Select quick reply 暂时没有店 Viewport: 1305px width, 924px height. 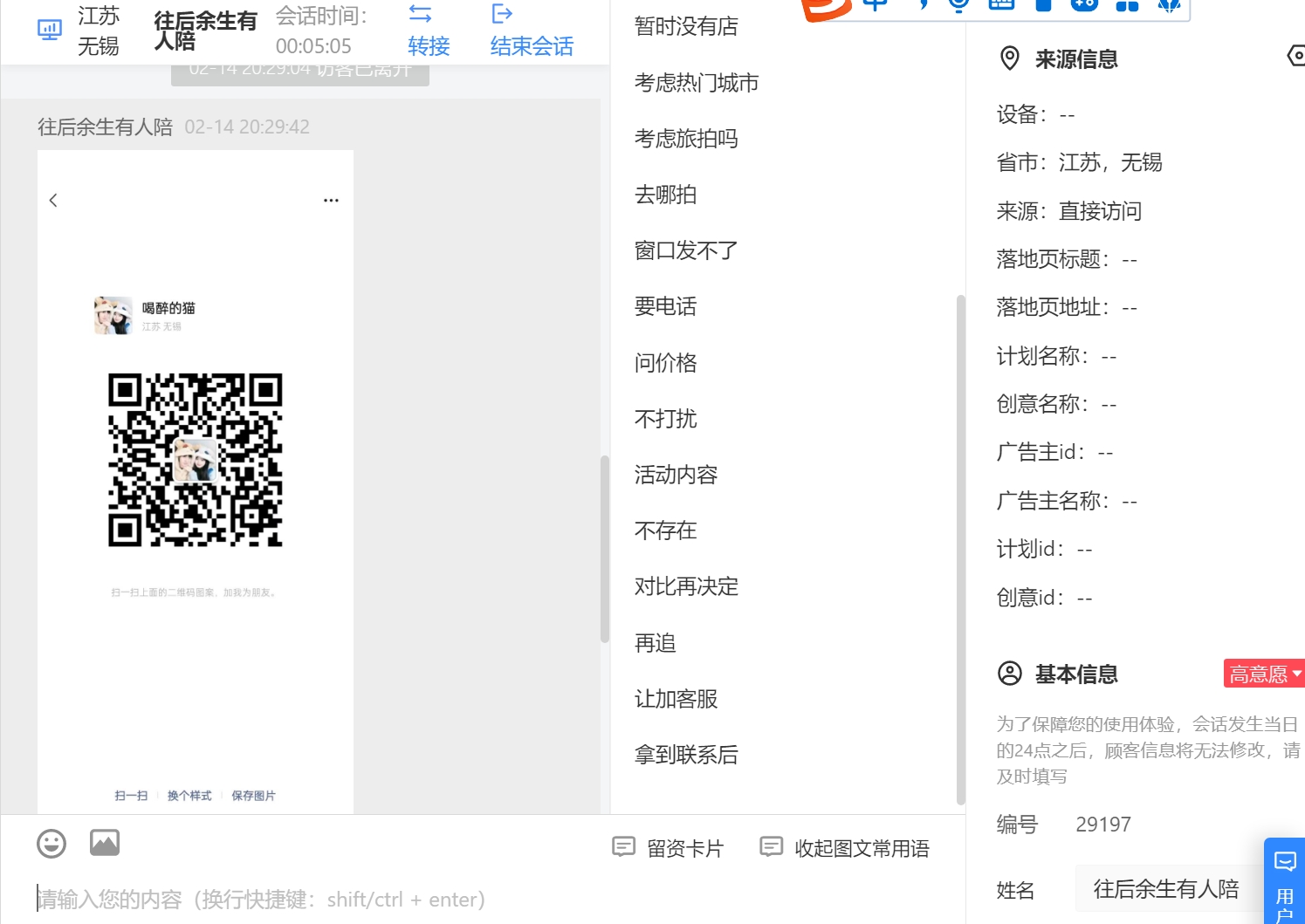coord(686,27)
